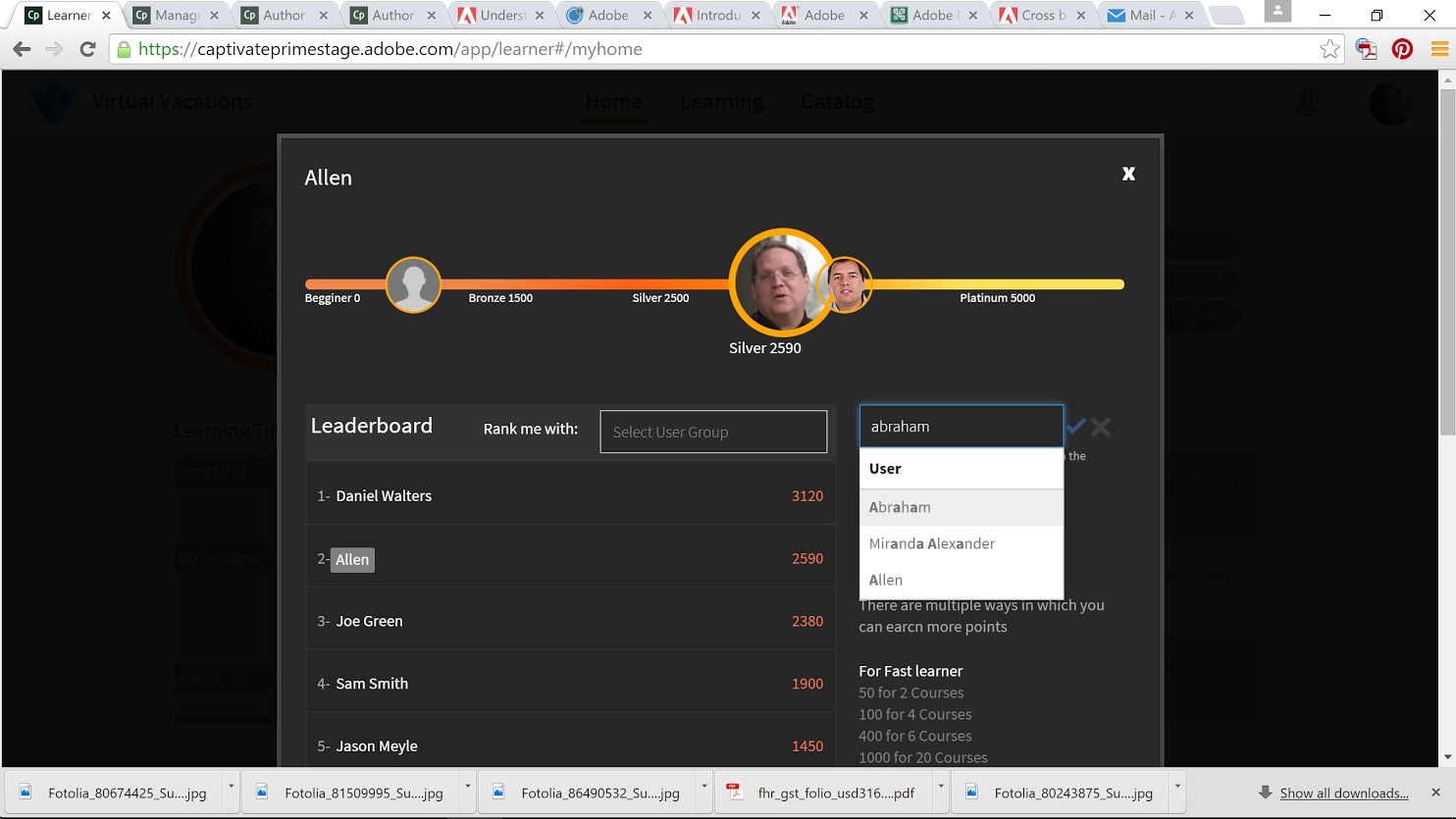Cancel user search with X icon

point(1101,427)
